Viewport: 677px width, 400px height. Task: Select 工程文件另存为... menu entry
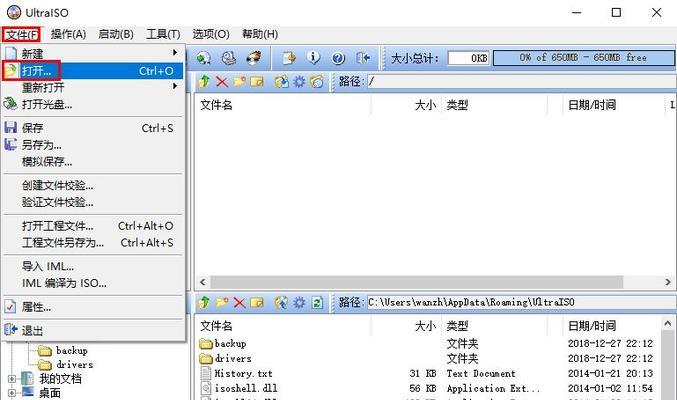pos(93,242)
